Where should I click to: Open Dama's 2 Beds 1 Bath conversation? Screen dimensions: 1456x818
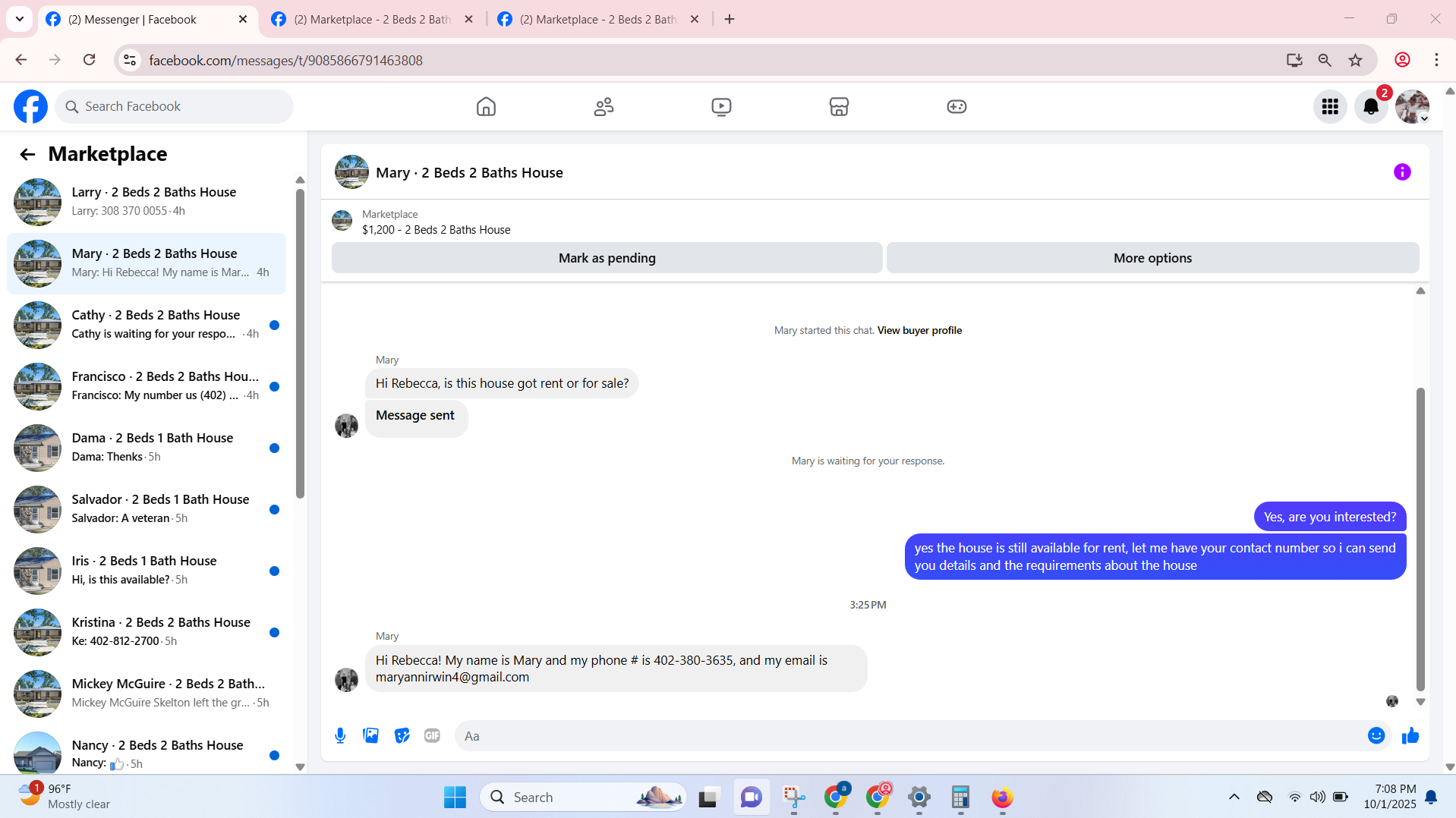147,448
